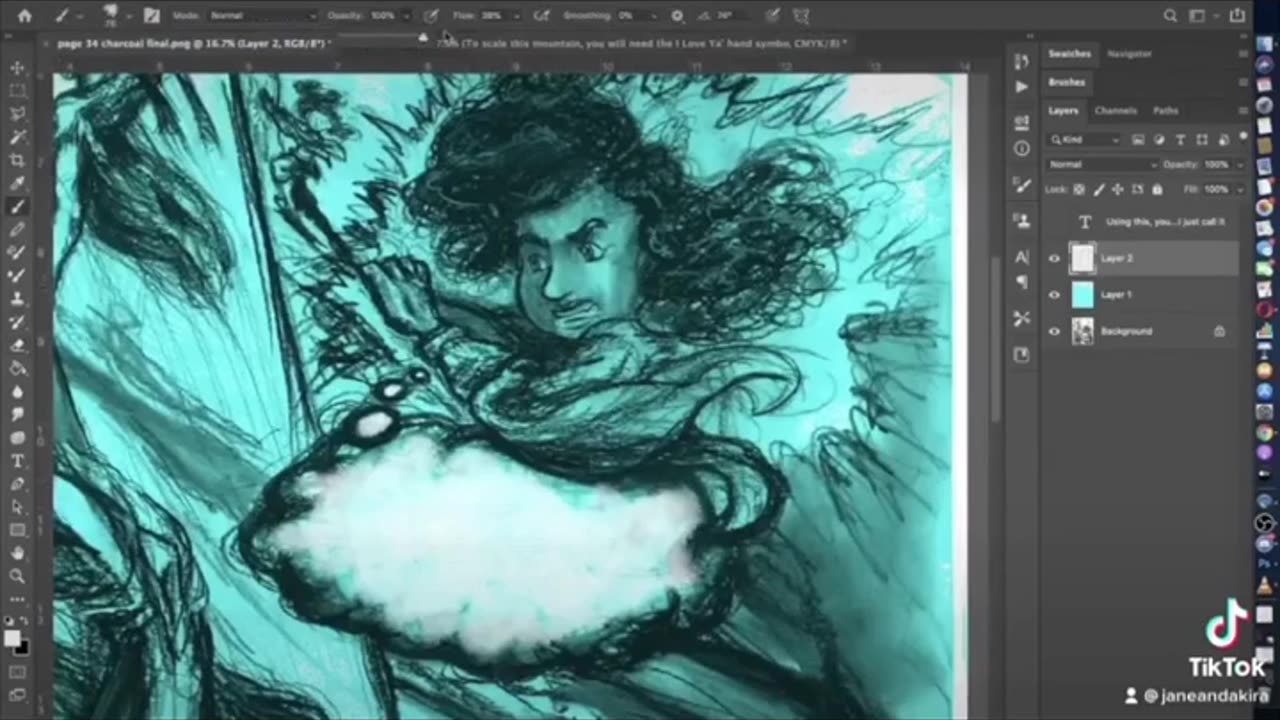Image resolution: width=1280 pixels, height=720 pixels.
Task: Open search in the top right
Action: (x=1170, y=16)
